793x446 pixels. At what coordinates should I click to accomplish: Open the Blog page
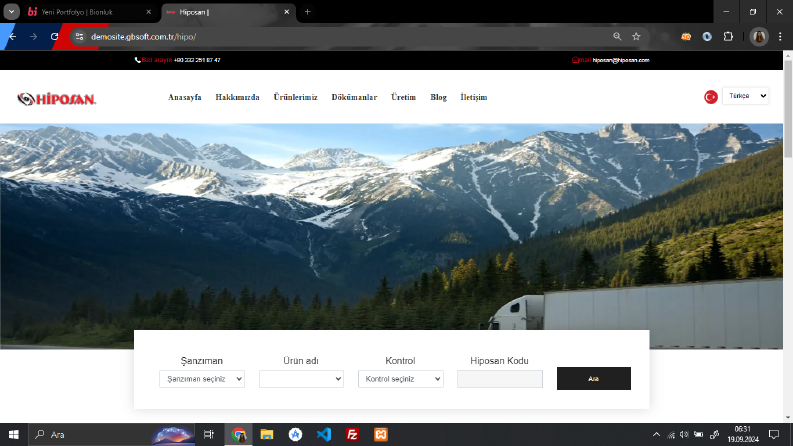coord(438,97)
